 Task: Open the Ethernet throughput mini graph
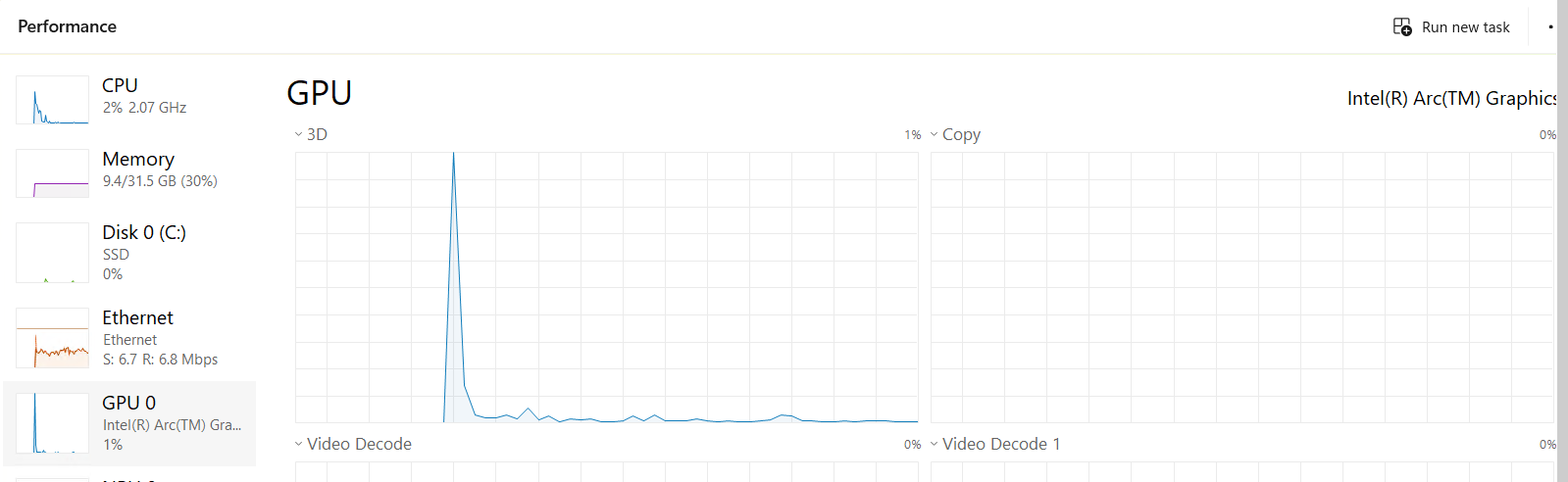pyautogui.click(x=52, y=338)
